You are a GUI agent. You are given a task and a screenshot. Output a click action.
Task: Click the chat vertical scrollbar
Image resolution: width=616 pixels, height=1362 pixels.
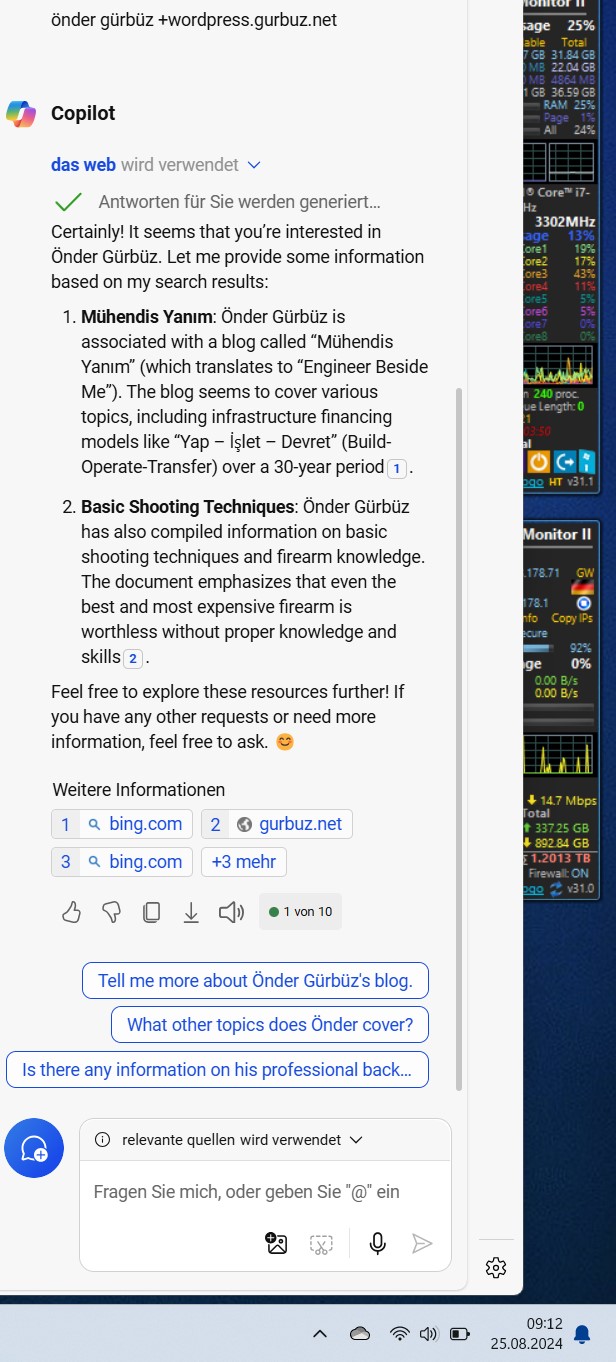coord(459,740)
